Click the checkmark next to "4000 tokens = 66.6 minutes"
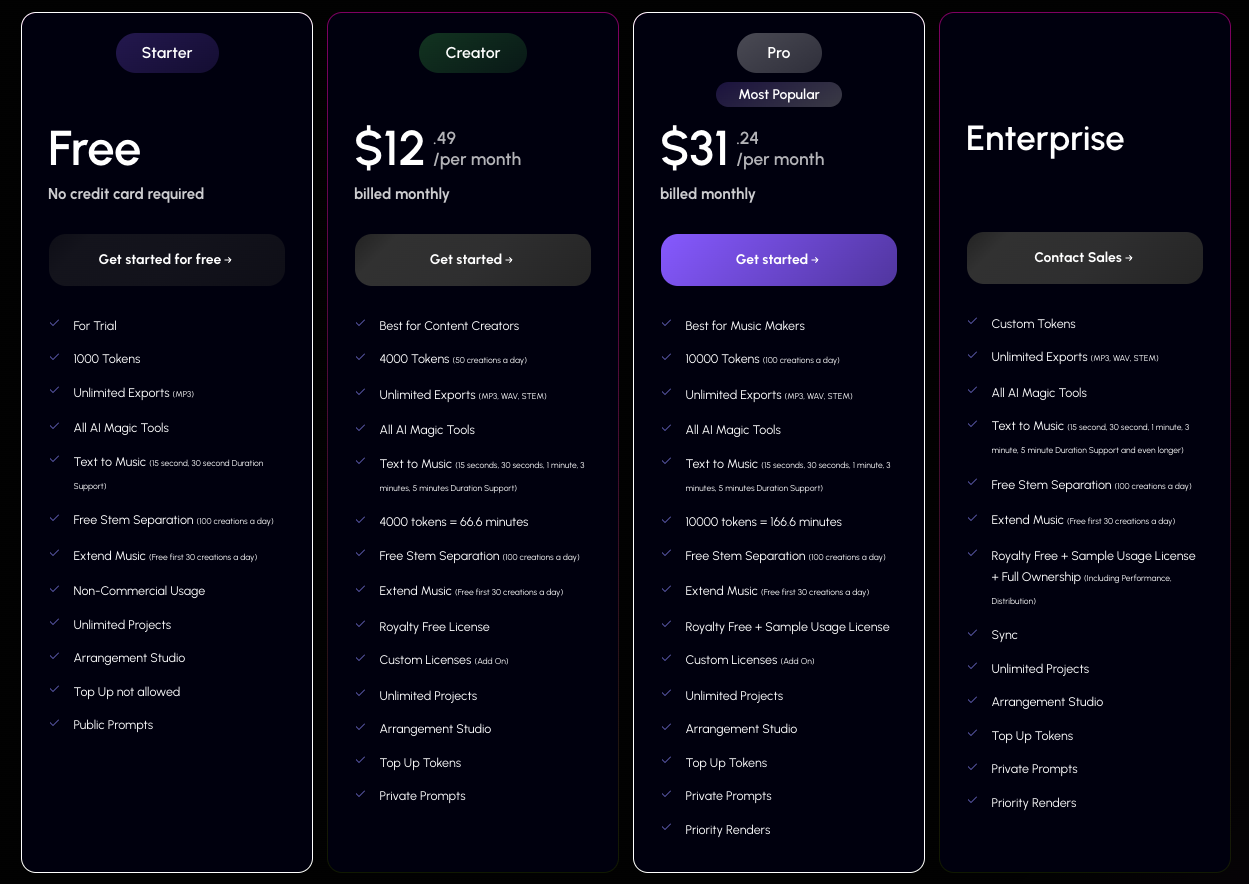Image resolution: width=1249 pixels, height=884 pixels. click(x=360, y=520)
